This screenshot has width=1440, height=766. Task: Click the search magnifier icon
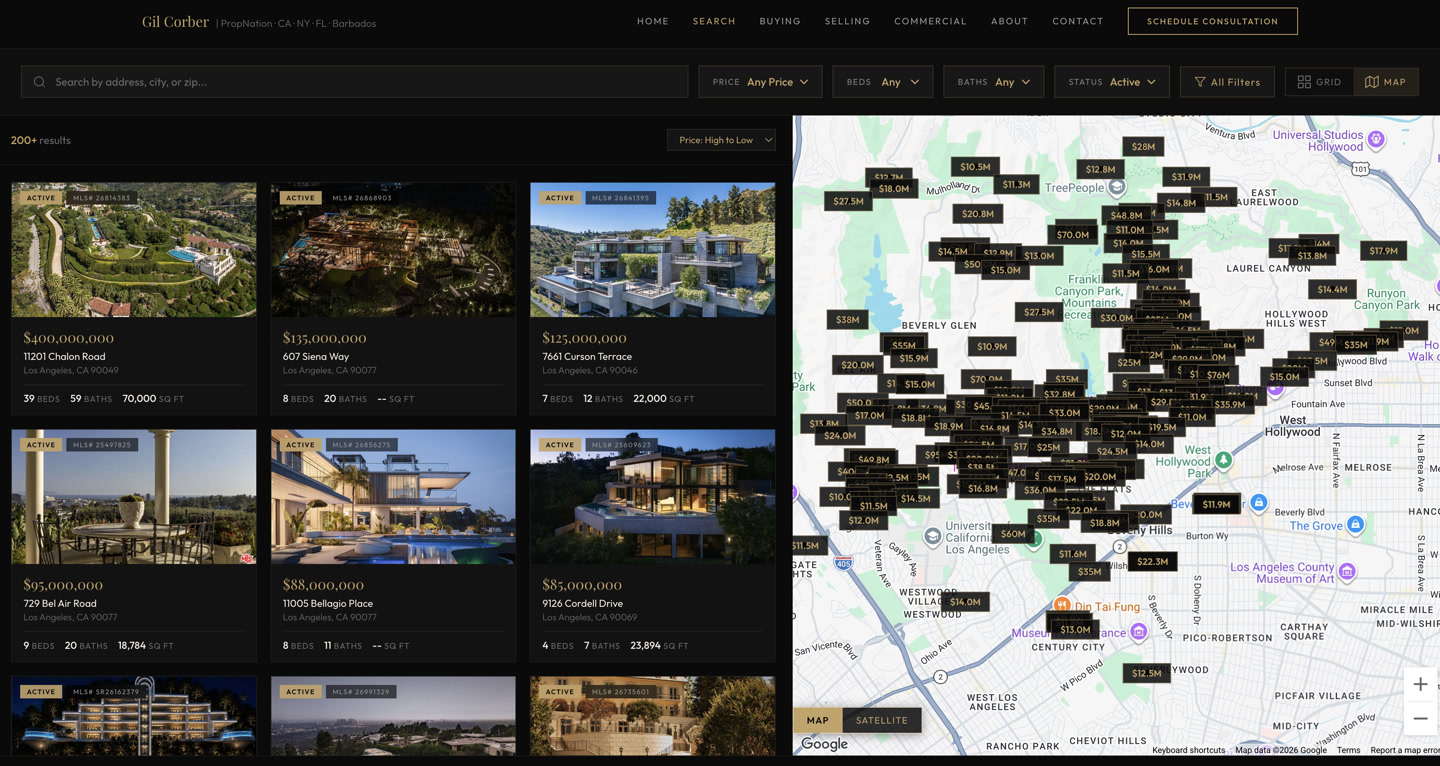pos(39,82)
